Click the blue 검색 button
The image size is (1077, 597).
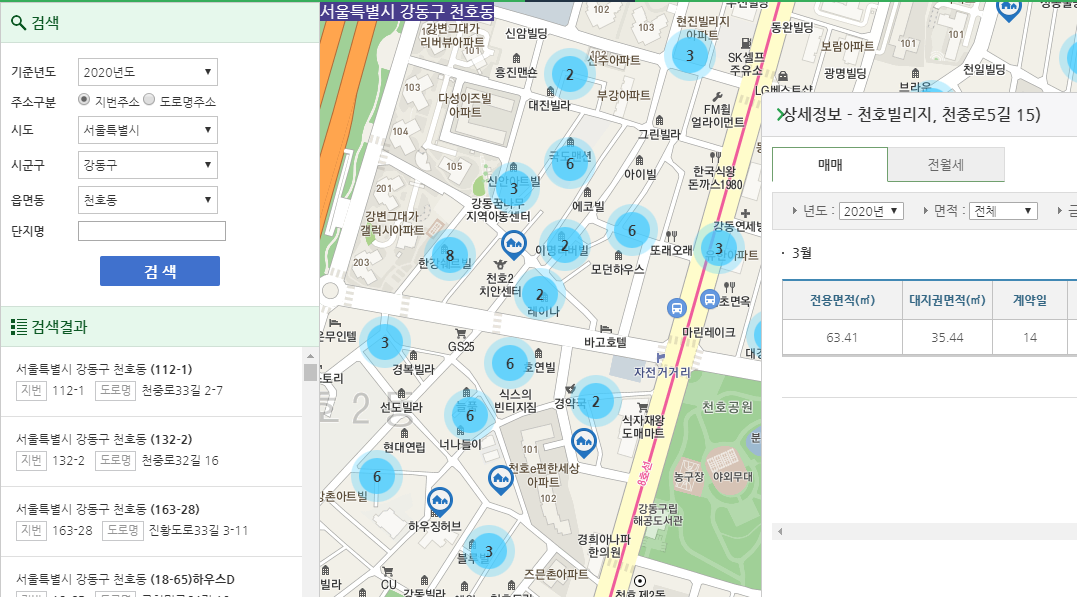coord(160,271)
